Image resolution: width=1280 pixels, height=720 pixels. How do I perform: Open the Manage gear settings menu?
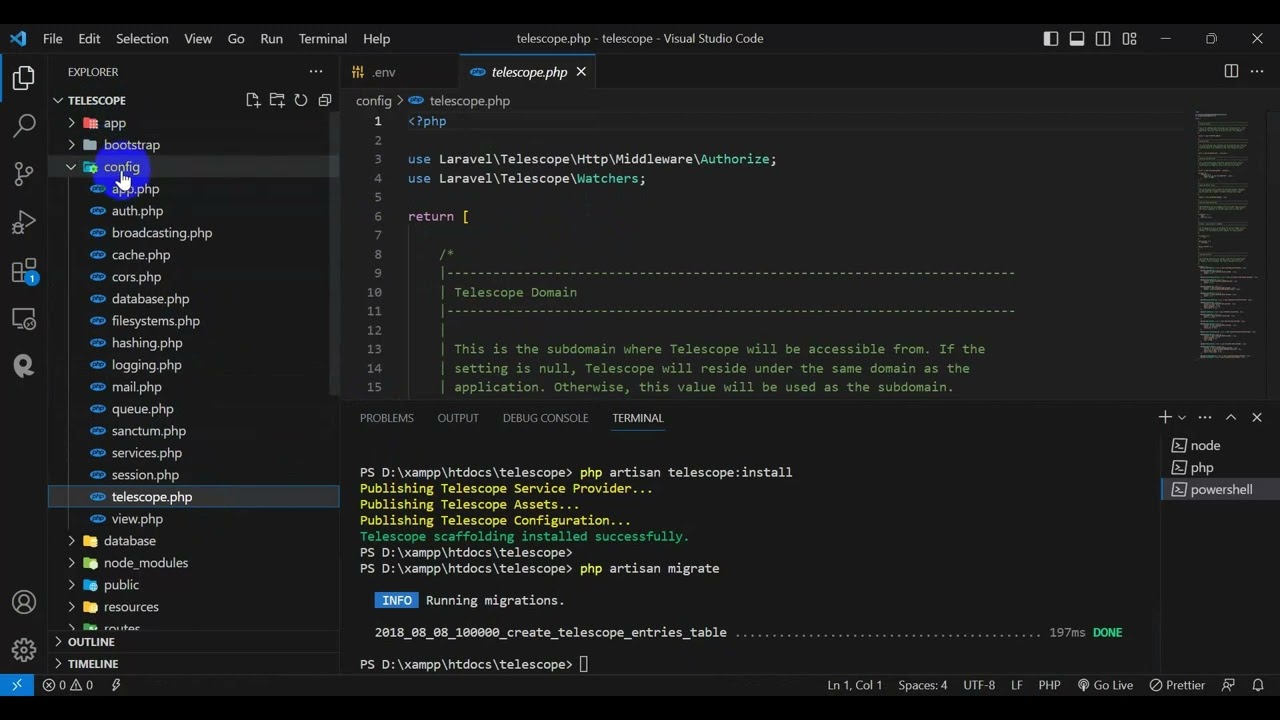point(24,650)
